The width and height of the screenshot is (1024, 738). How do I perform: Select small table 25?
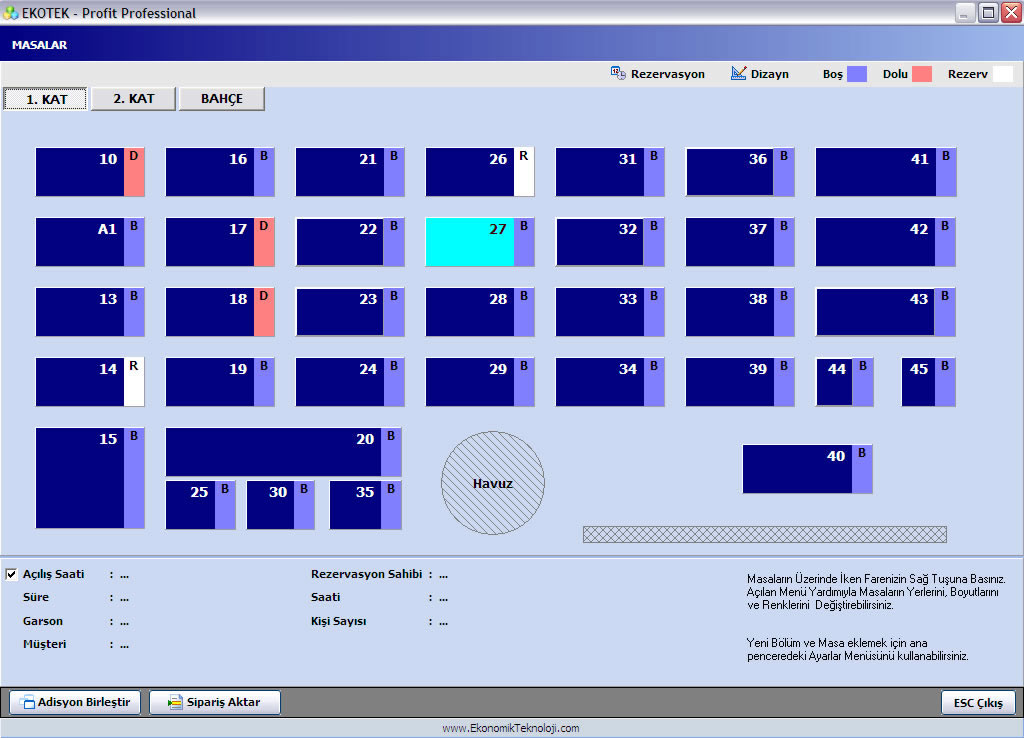tap(200, 505)
